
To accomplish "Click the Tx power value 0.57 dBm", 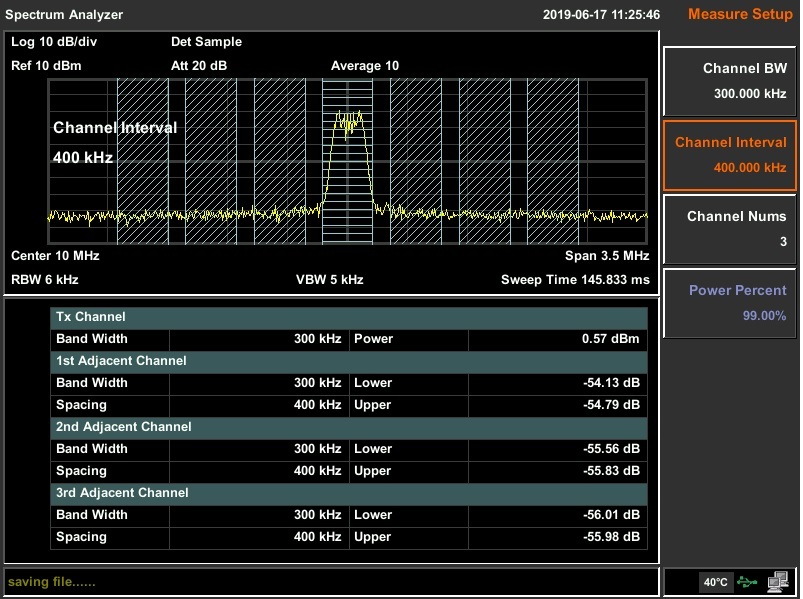I will [x=609, y=339].
